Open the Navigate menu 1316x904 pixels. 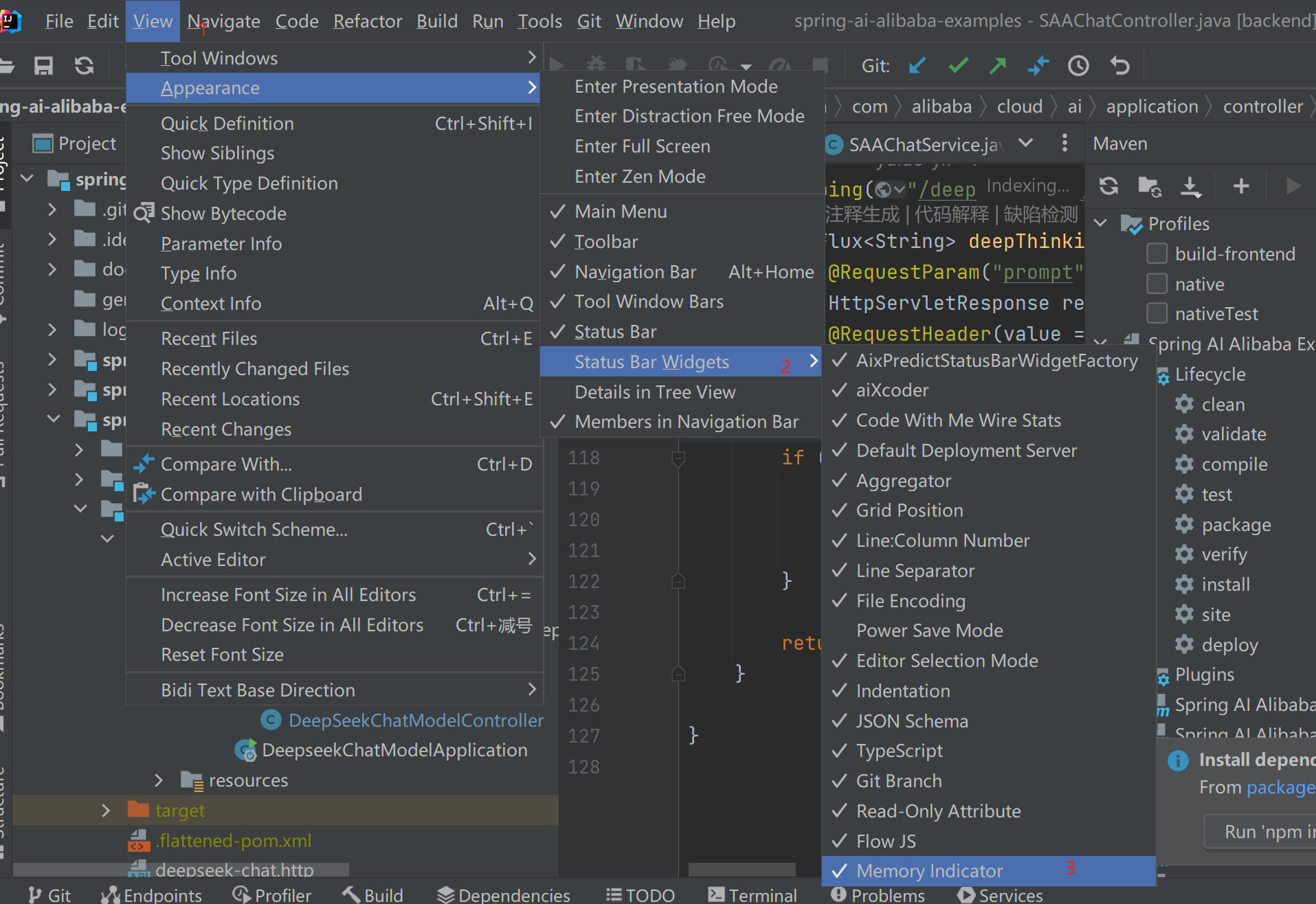[x=224, y=21]
